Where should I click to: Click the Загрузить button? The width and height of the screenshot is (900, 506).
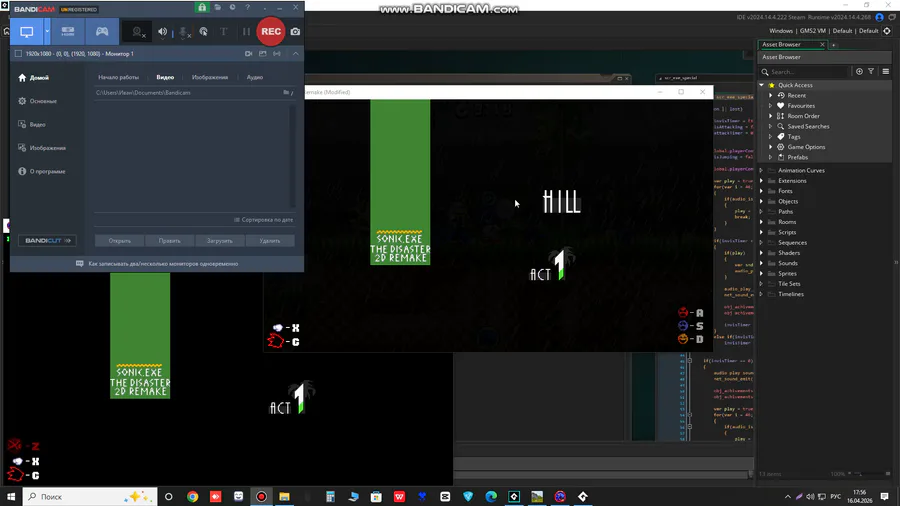click(219, 241)
